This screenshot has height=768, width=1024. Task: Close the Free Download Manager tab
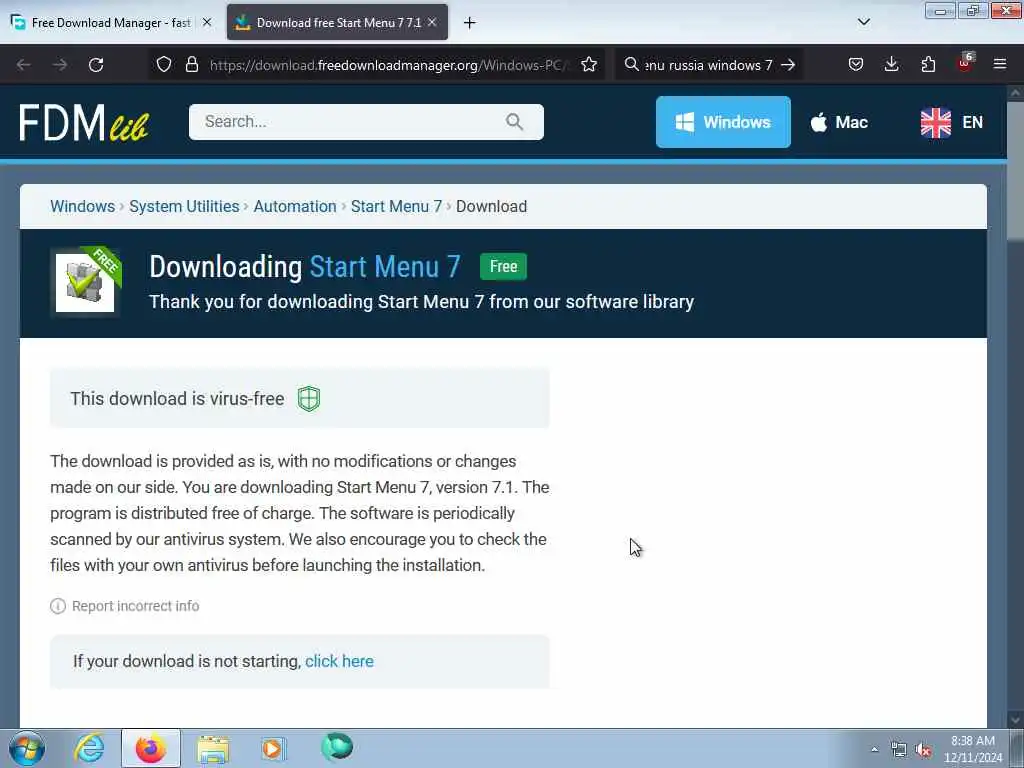[x=207, y=22]
